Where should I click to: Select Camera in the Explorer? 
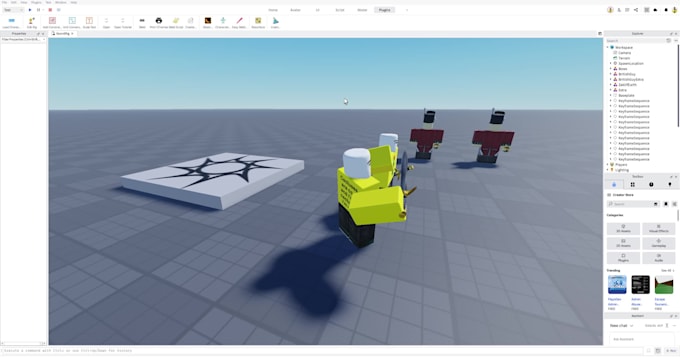click(624, 52)
